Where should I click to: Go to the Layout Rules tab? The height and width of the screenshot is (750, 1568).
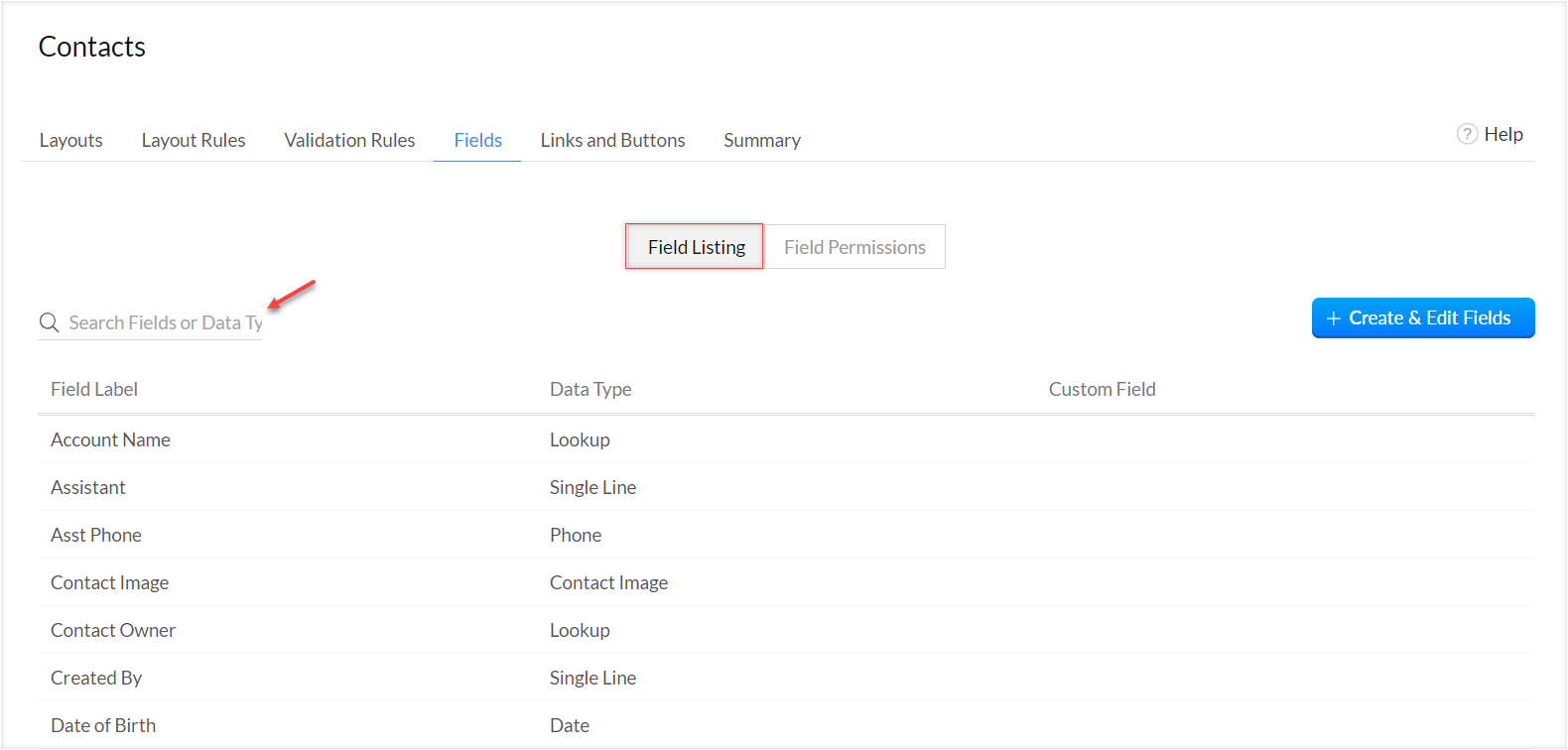click(194, 140)
